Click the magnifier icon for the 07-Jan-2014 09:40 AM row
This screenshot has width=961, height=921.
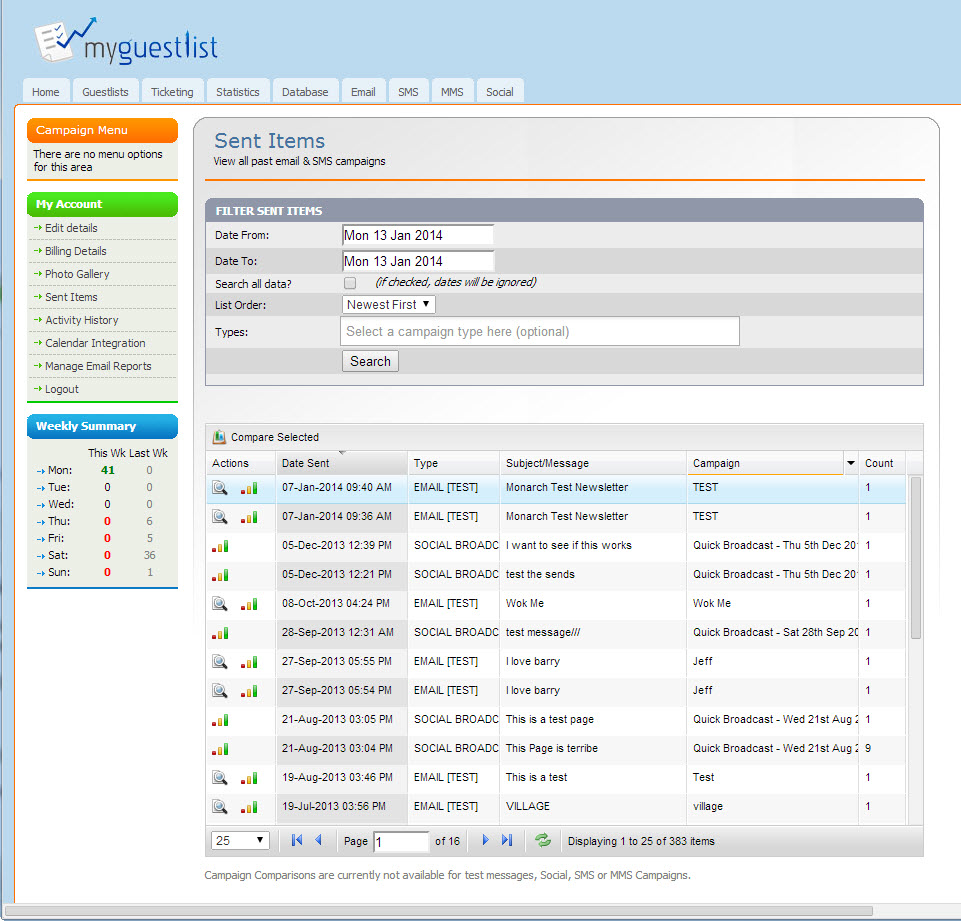click(x=220, y=488)
